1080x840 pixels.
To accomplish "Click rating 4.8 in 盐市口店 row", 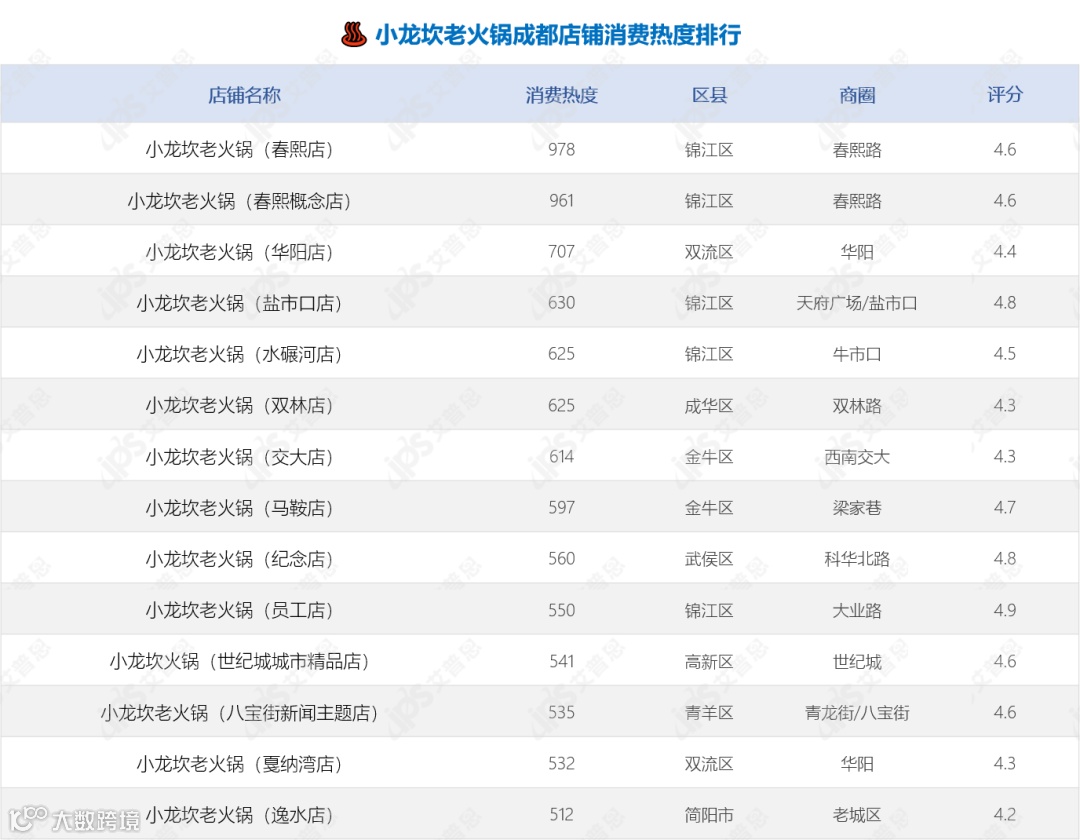I will point(1005,303).
